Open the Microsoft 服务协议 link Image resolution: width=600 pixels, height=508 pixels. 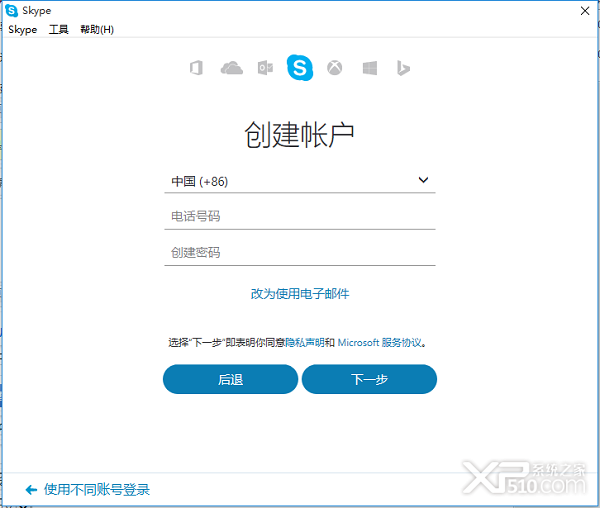pyautogui.click(x=380, y=342)
